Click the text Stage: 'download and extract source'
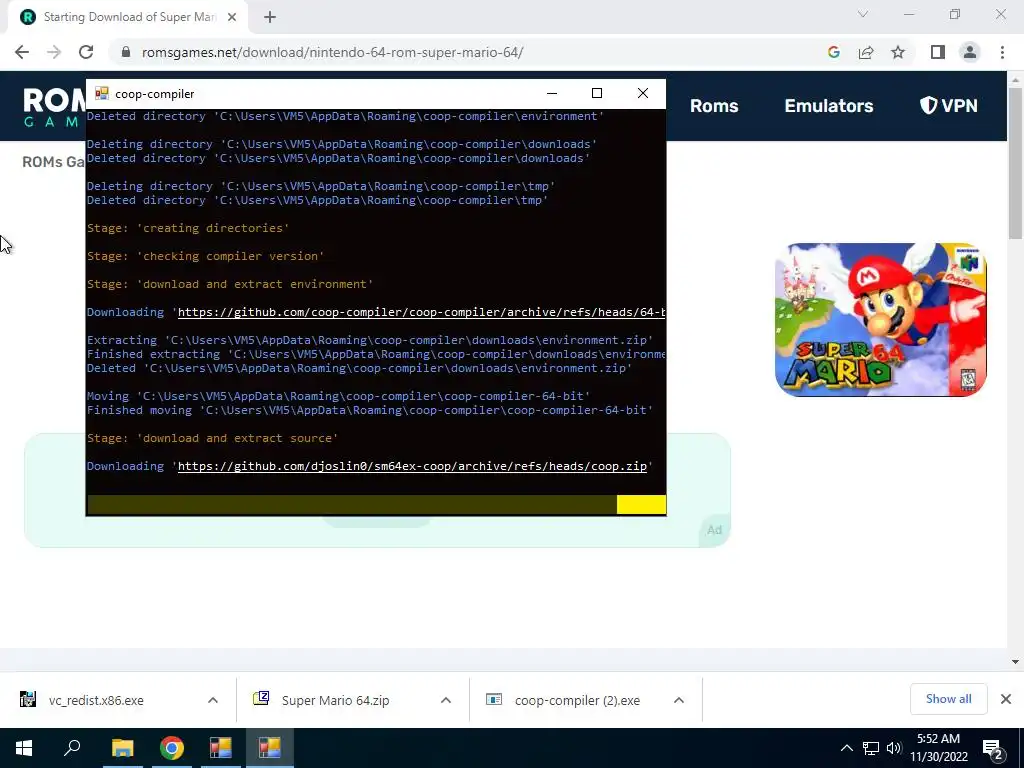The image size is (1024, 768). 212,438
